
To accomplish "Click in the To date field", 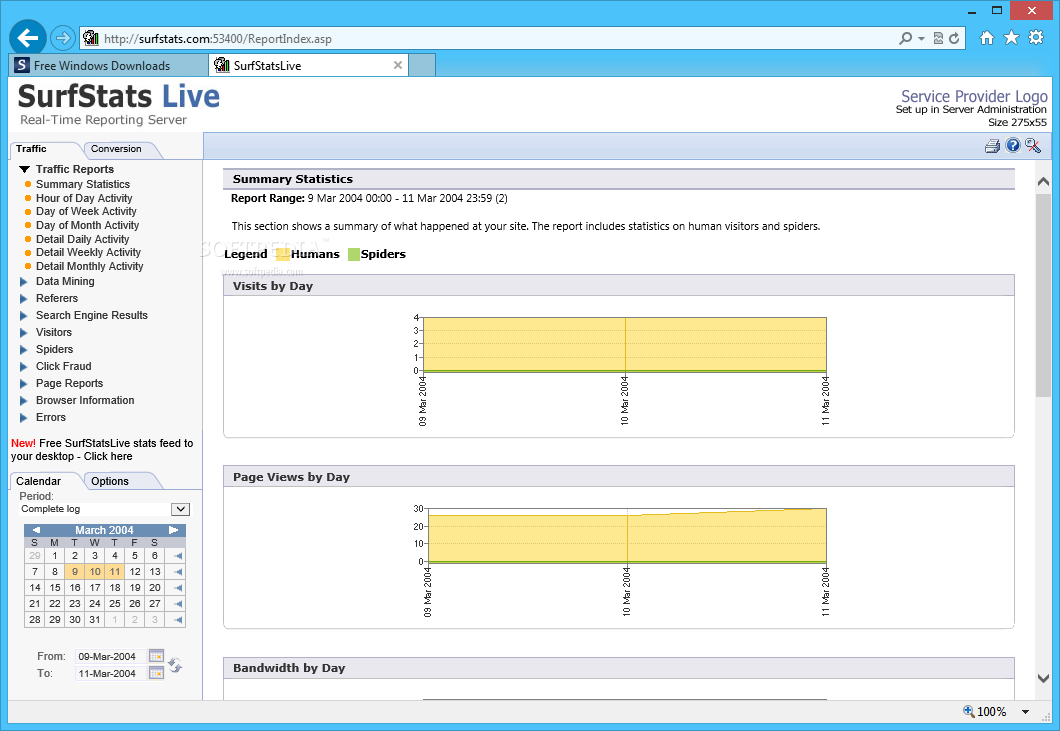I will pos(110,674).
